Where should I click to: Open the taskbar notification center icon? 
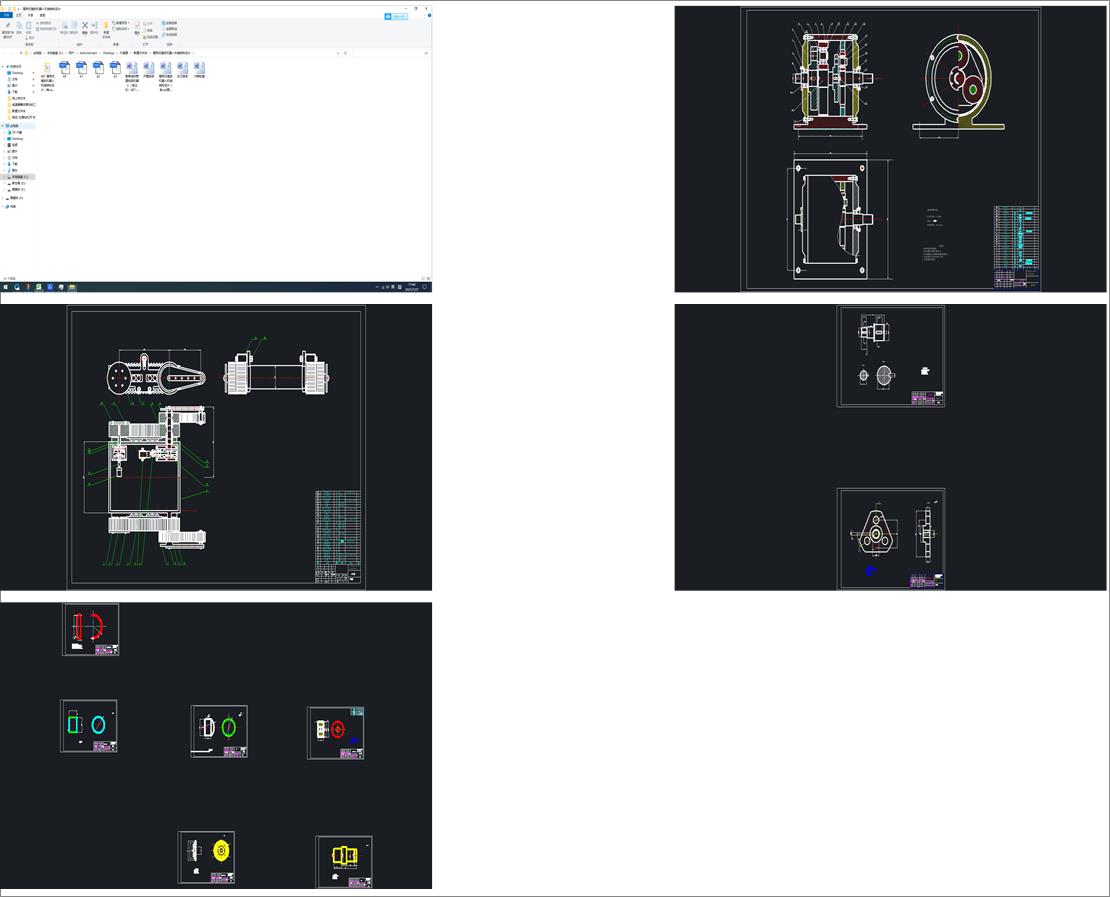[425, 287]
